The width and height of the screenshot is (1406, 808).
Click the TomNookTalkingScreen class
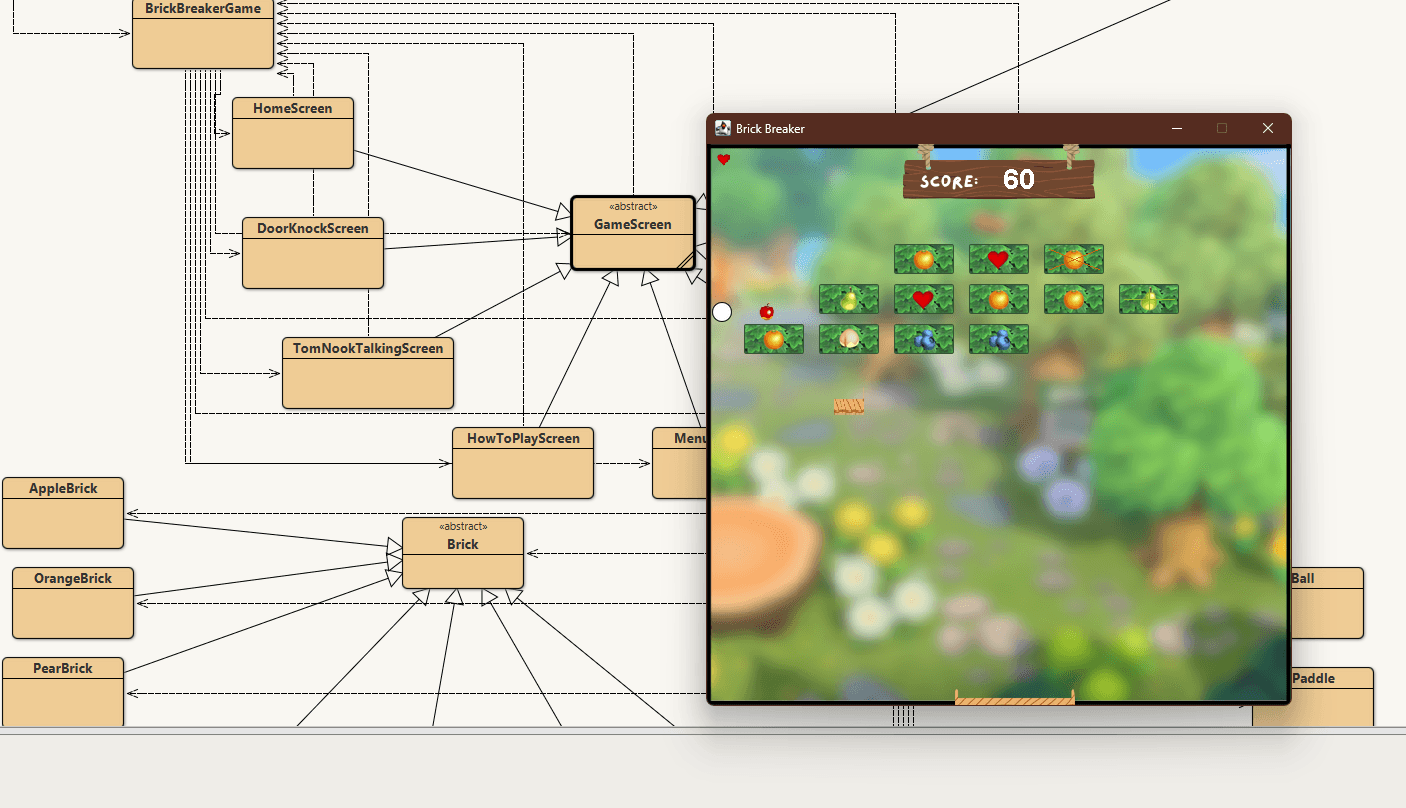click(367, 372)
